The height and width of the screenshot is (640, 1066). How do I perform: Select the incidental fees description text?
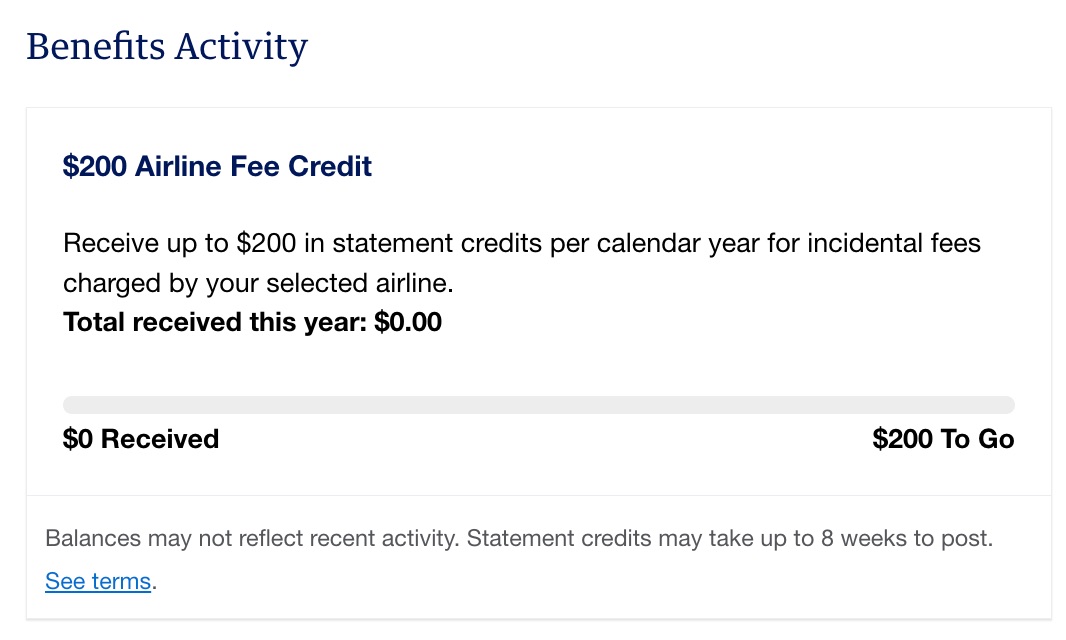(520, 262)
